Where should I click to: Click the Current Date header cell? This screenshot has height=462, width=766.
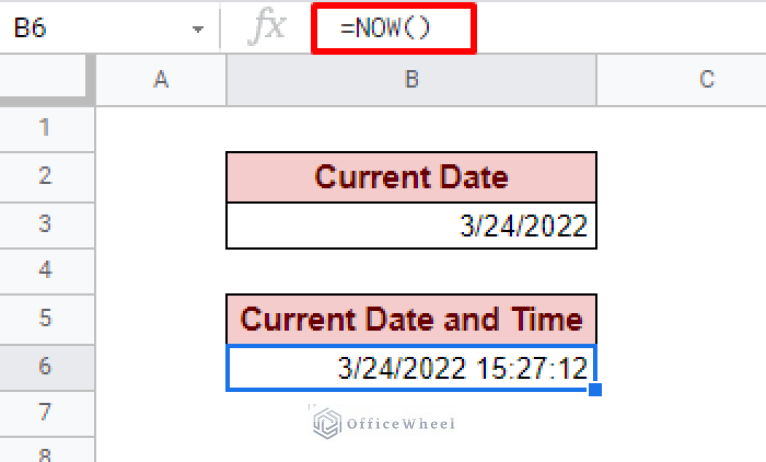click(411, 177)
